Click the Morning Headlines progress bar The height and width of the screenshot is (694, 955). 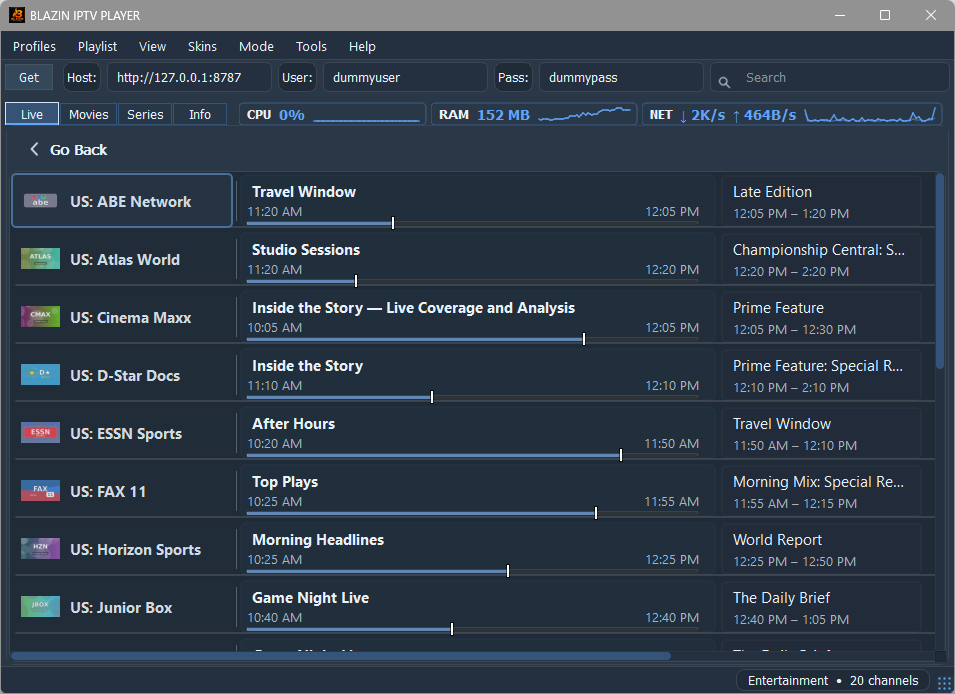[472, 571]
